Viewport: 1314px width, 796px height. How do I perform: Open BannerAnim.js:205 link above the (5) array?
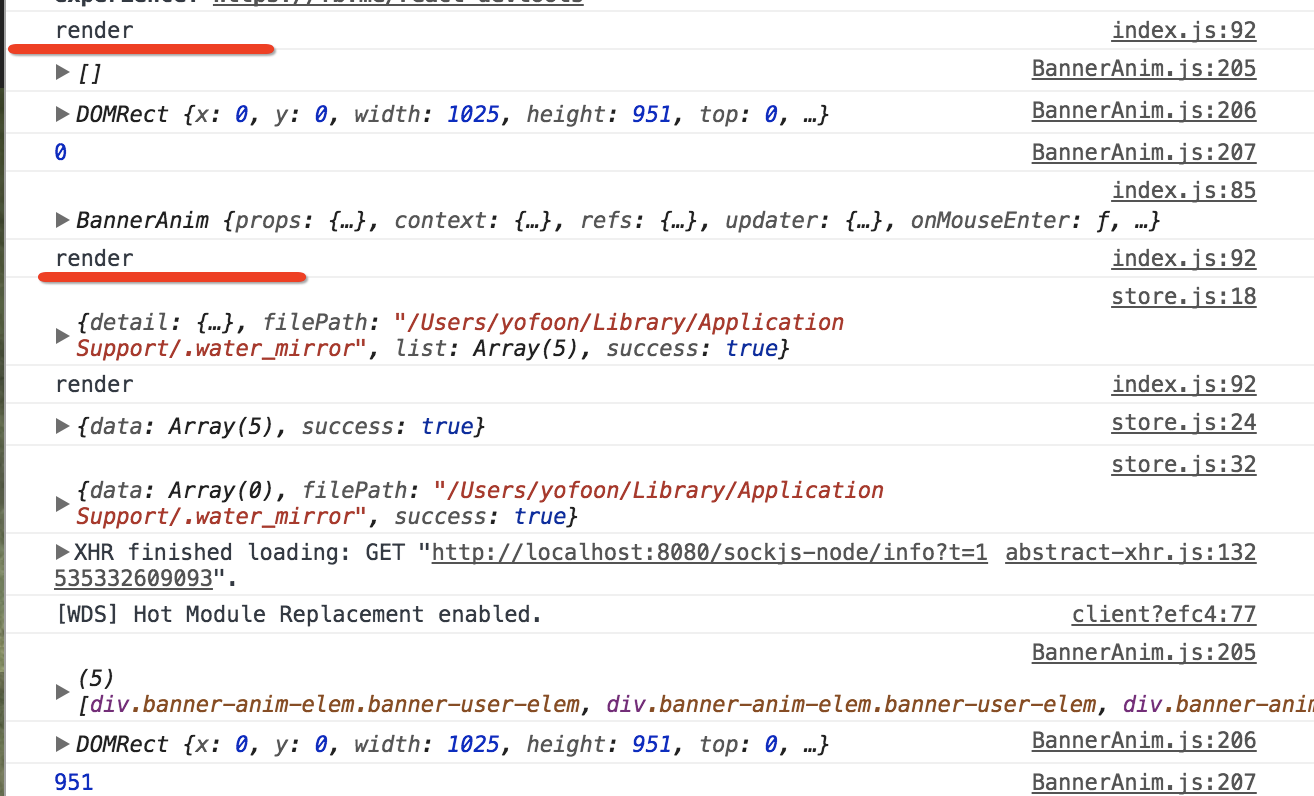click(x=1143, y=652)
